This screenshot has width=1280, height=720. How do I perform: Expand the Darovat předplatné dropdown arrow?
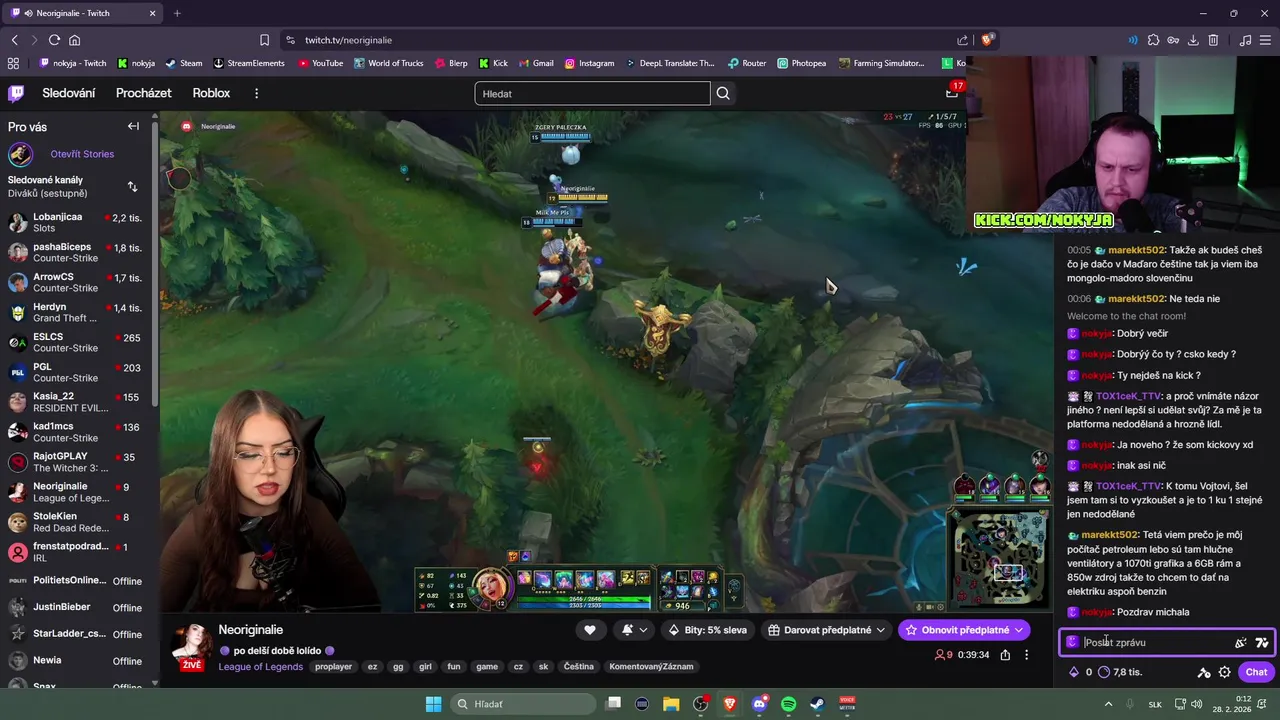tap(879, 630)
